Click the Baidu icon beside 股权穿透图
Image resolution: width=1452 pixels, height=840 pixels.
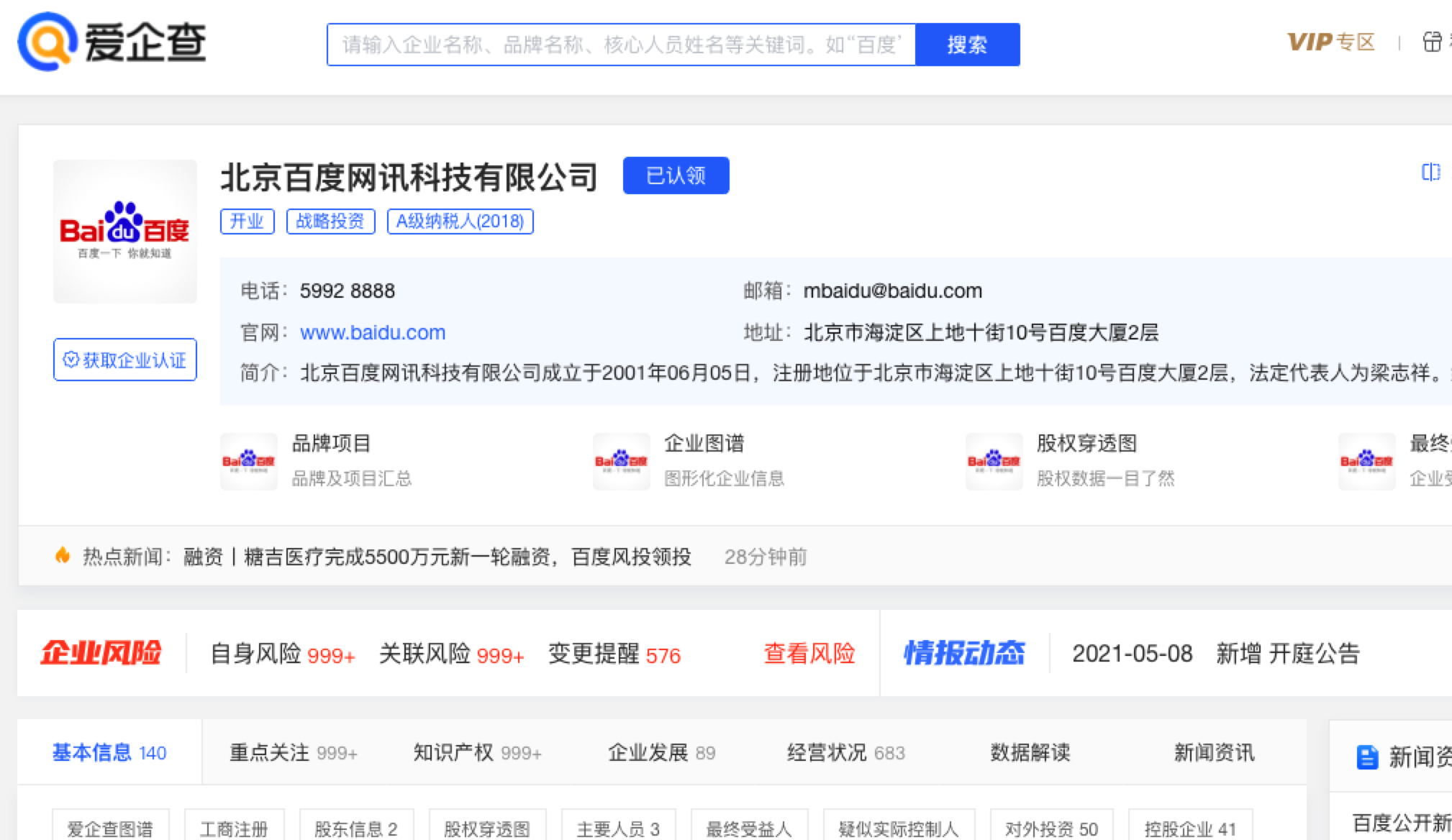click(994, 462)
